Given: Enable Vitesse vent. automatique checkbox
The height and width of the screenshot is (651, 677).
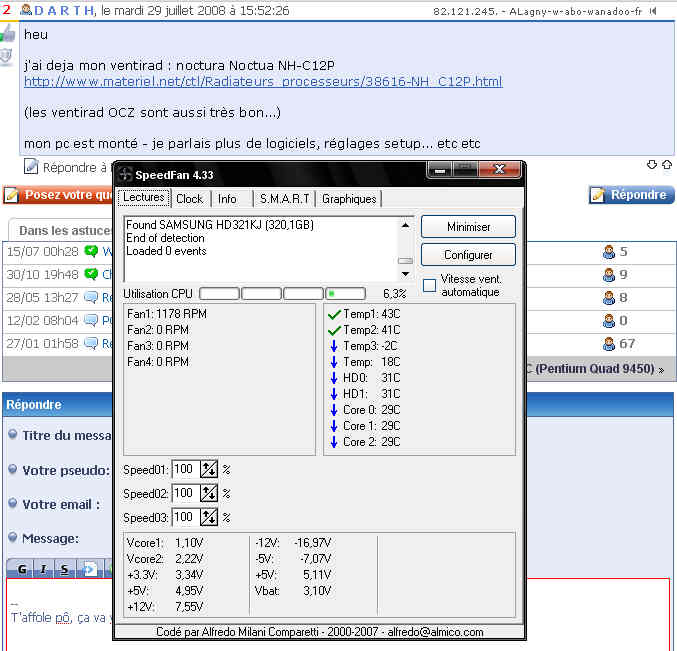Looking at the screenshot, I should (429, 285).
